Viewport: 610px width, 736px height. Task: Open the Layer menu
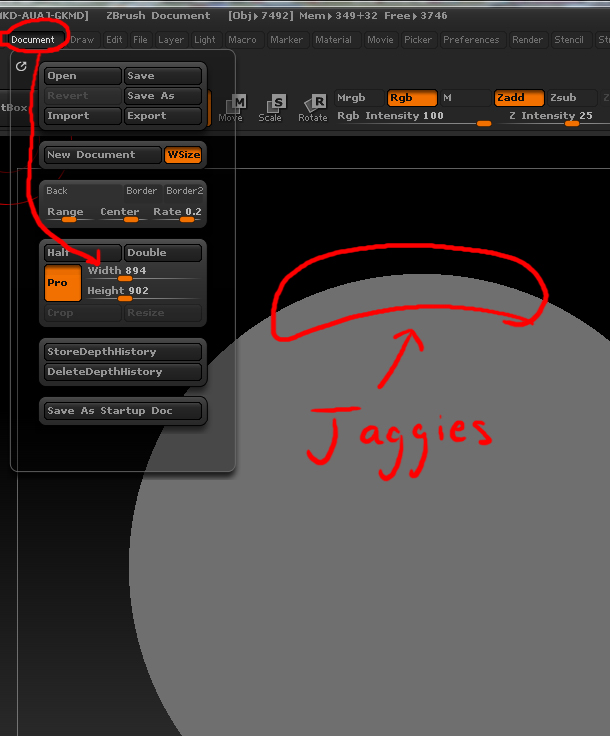(x=171, y=40)
